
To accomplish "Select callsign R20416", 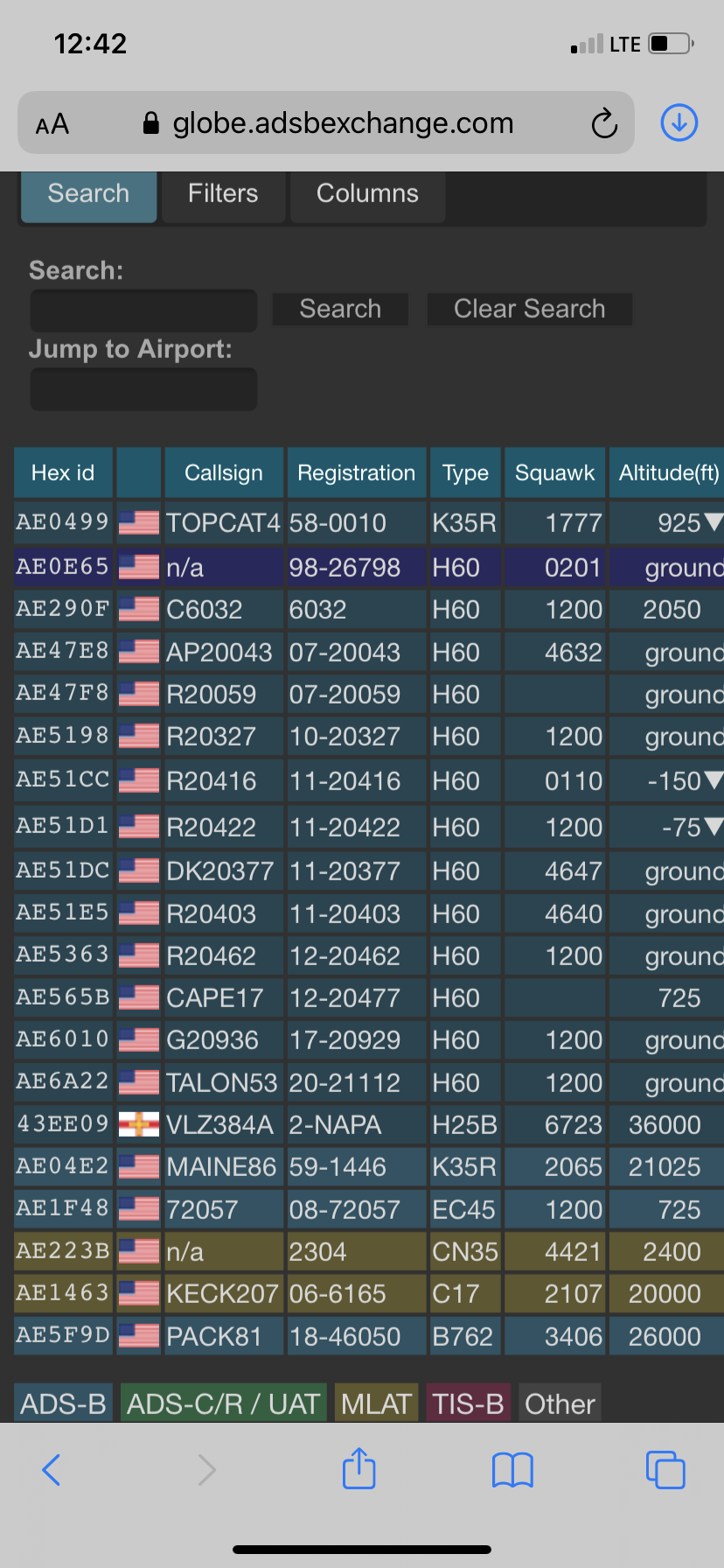I will point(212,780).
